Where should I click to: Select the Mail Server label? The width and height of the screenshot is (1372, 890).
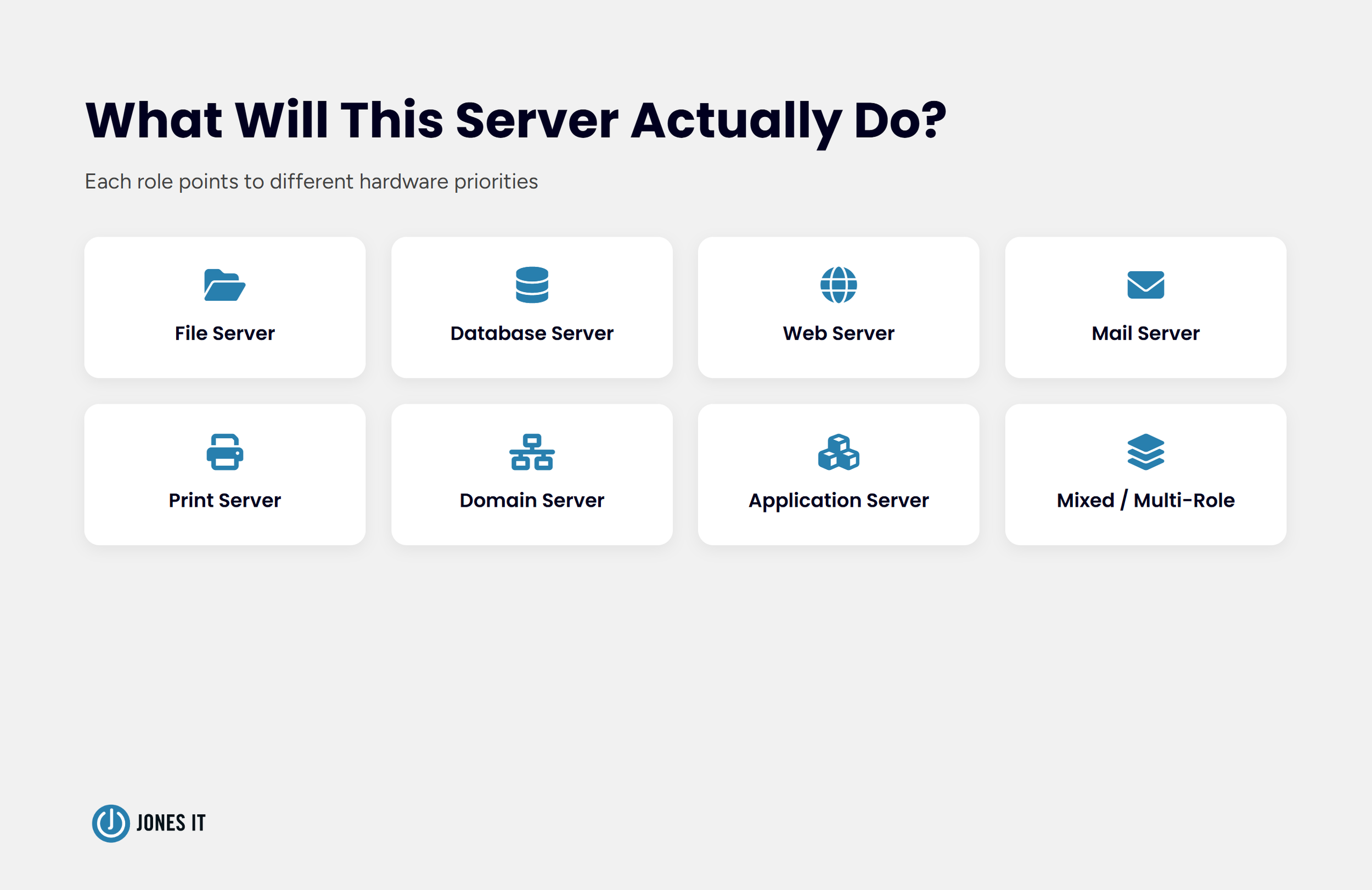tap(1145, 333)
